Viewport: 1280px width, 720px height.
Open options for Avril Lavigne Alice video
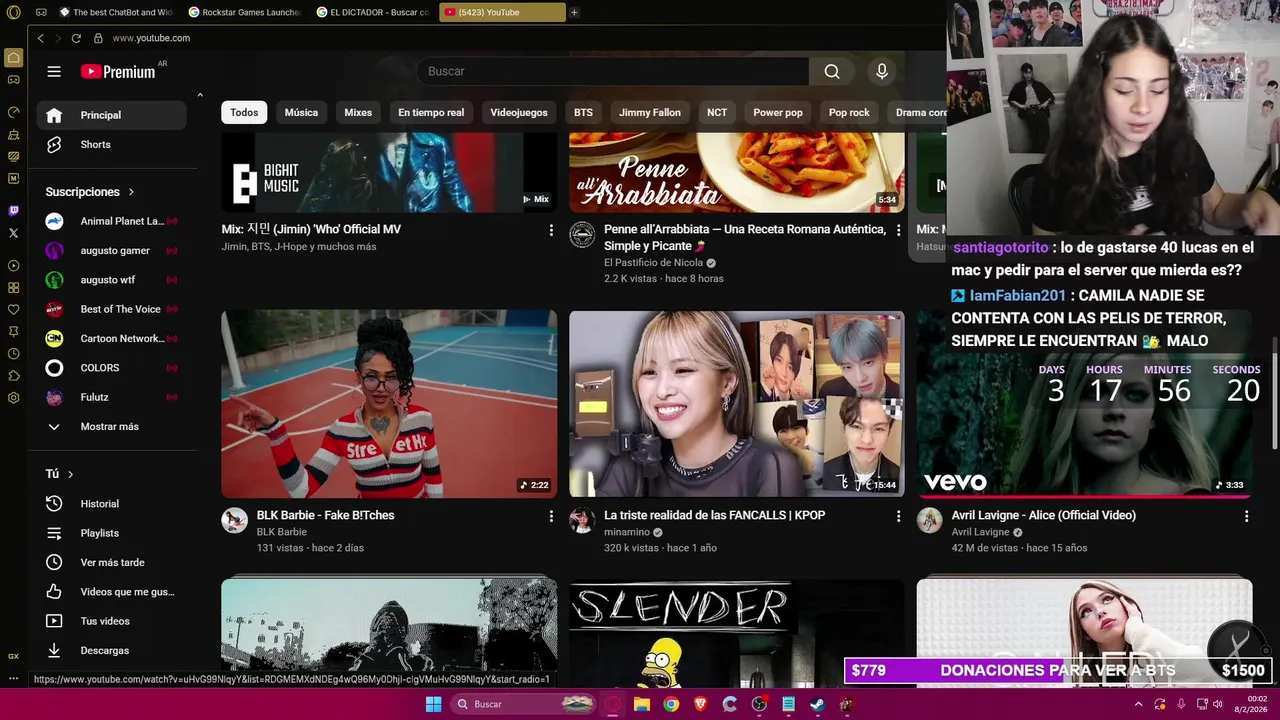1246,516
